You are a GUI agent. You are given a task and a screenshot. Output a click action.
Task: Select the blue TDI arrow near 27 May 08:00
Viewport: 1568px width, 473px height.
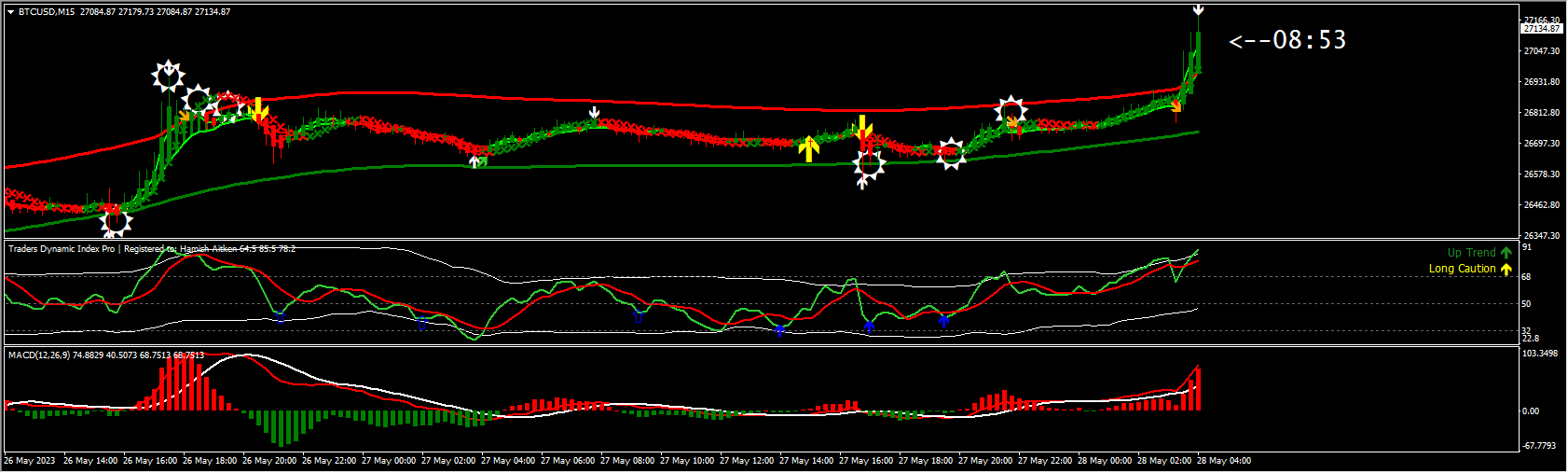click(x=638, y=316)
